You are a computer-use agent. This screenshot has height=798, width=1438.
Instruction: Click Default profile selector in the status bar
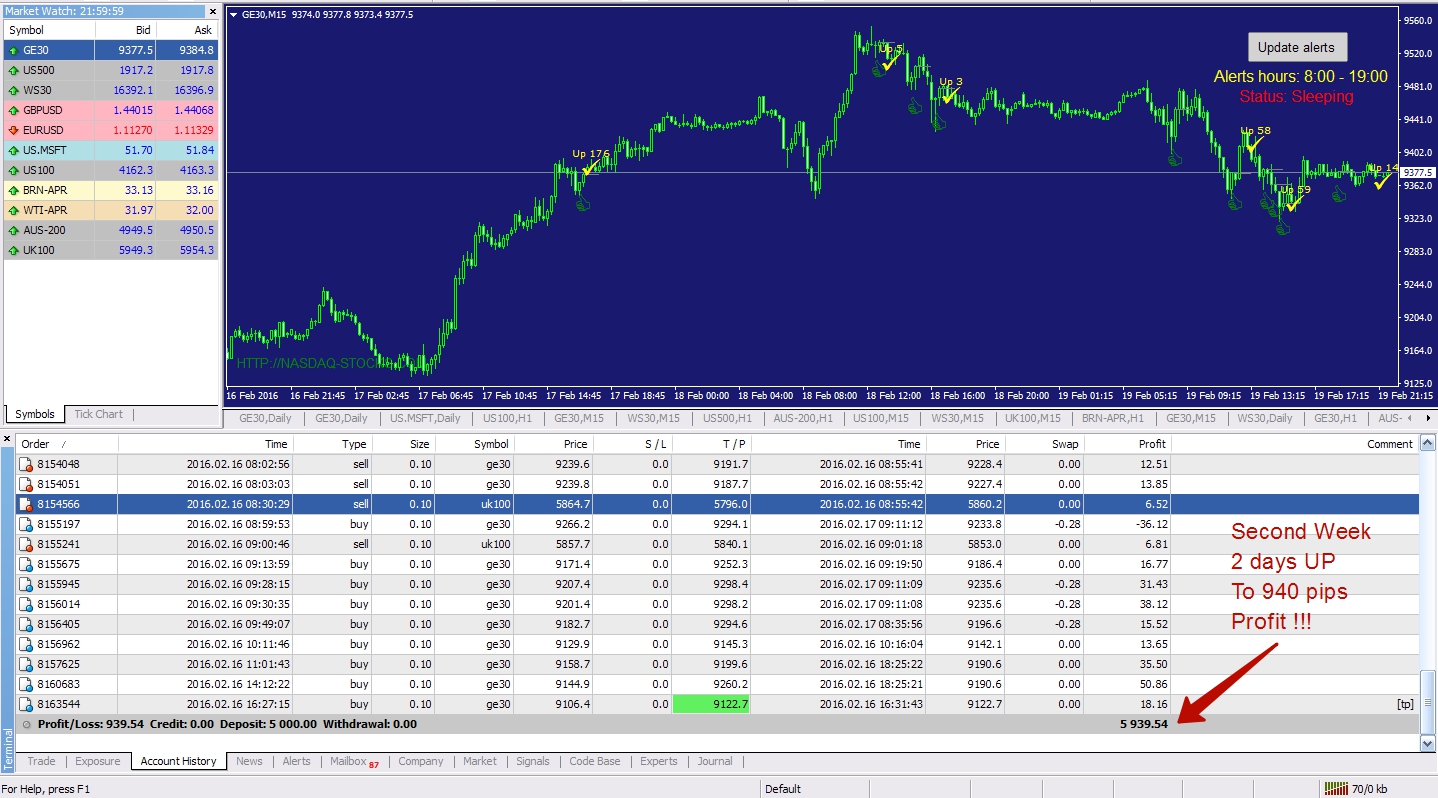(786, 788)
